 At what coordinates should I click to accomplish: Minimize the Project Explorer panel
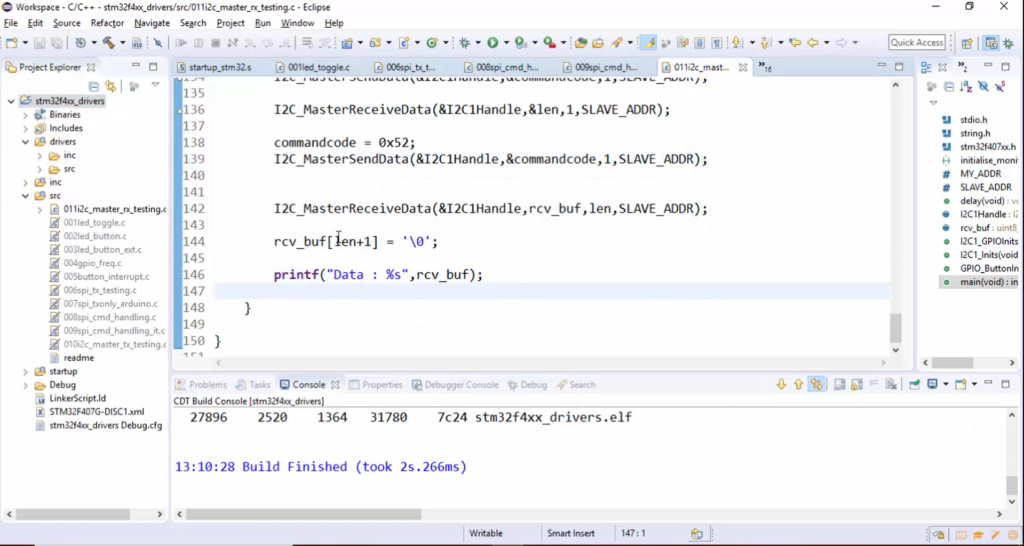pos(136,66)
